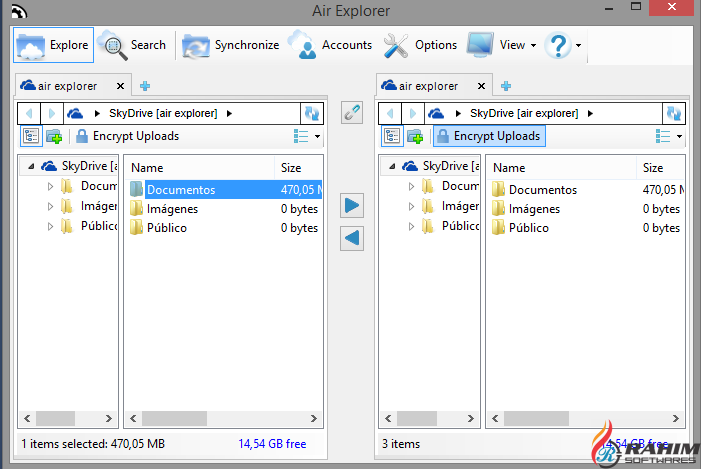Select Público folder in left file list
The image size is (701, 469).
pos(159,228)
